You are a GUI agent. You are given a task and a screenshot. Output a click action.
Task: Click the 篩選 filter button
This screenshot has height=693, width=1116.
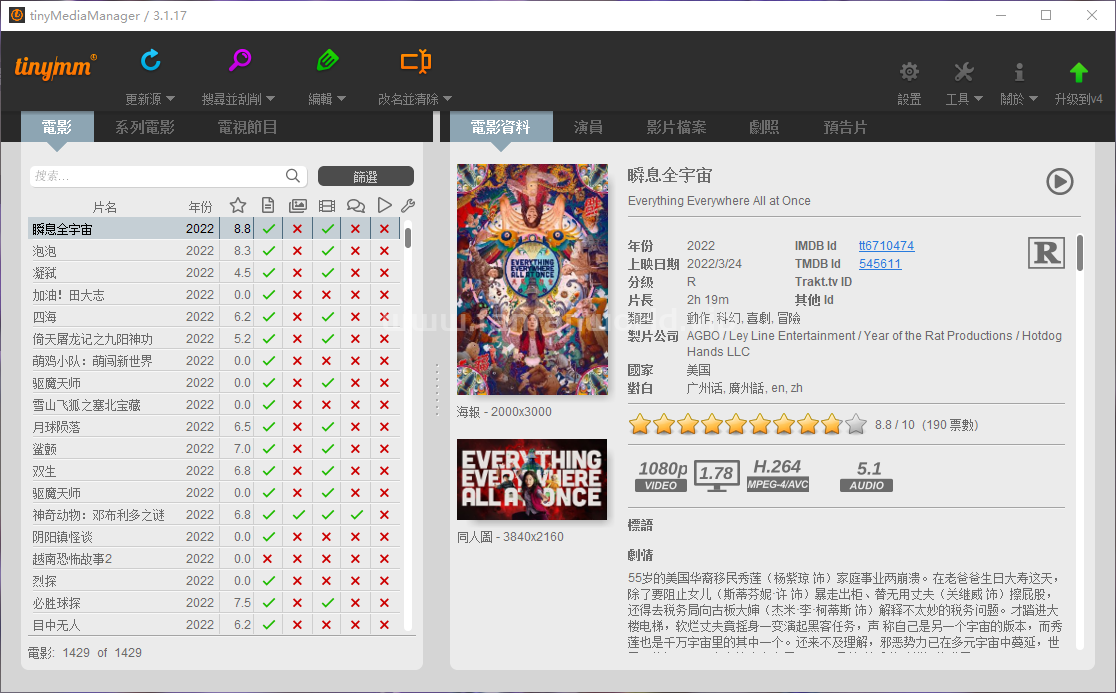(x=365, y=176)
